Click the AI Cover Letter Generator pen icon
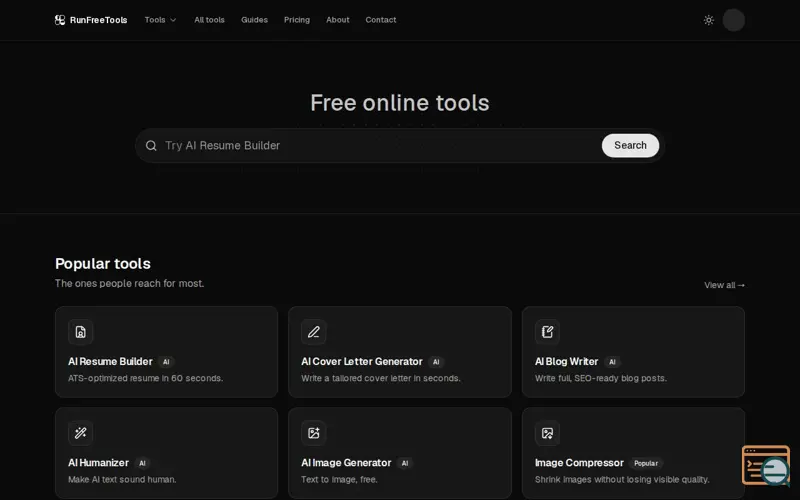800x500 pixels. [x=314, y=332]
